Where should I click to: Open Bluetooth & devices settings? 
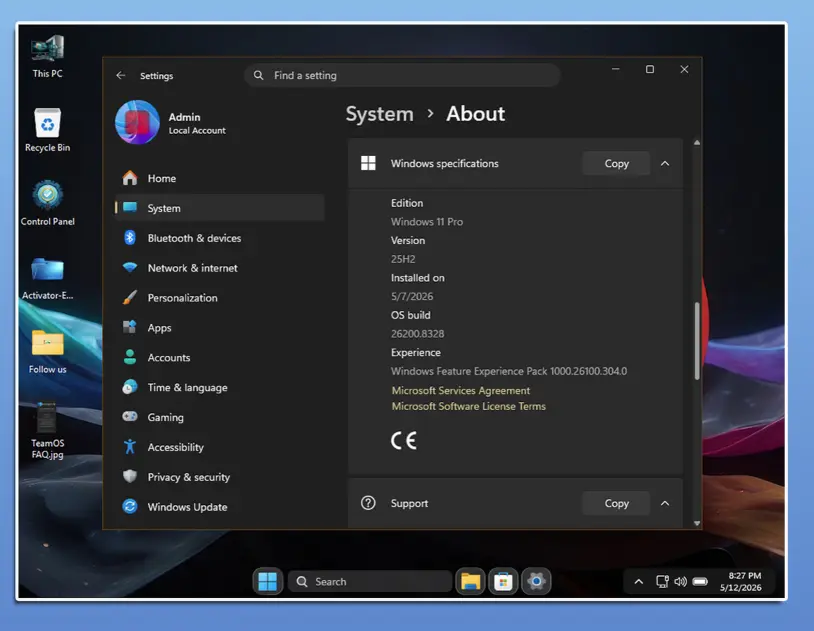pyautogui.click(x=220, y=238)
